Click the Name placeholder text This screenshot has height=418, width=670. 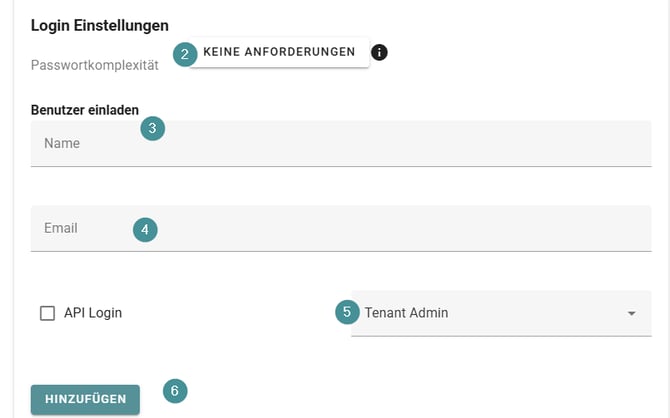pyautogui.click(x=62, y=144)
